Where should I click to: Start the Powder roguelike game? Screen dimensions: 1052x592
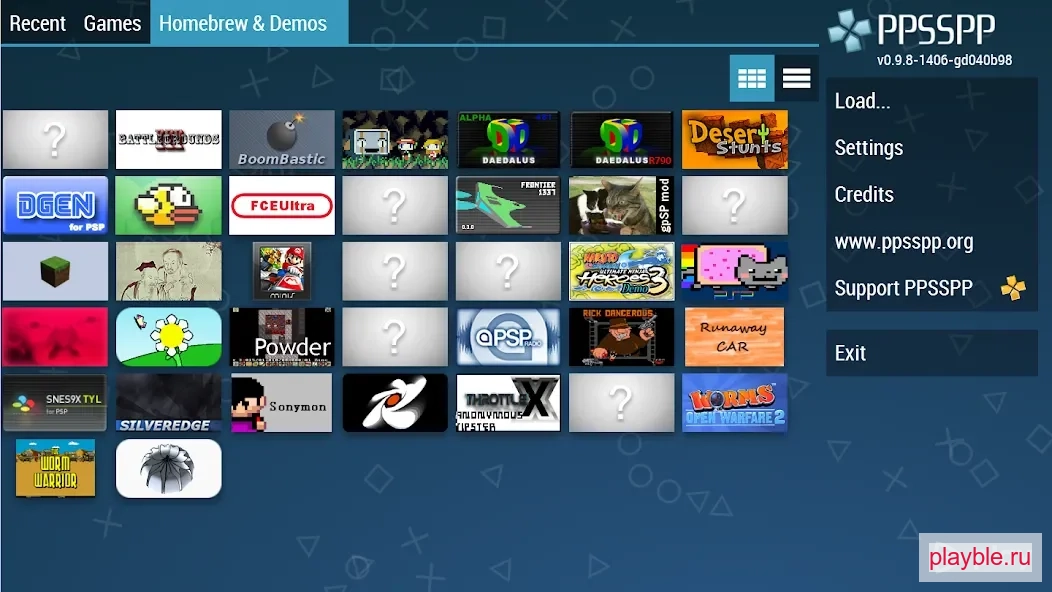pos(282,337)
